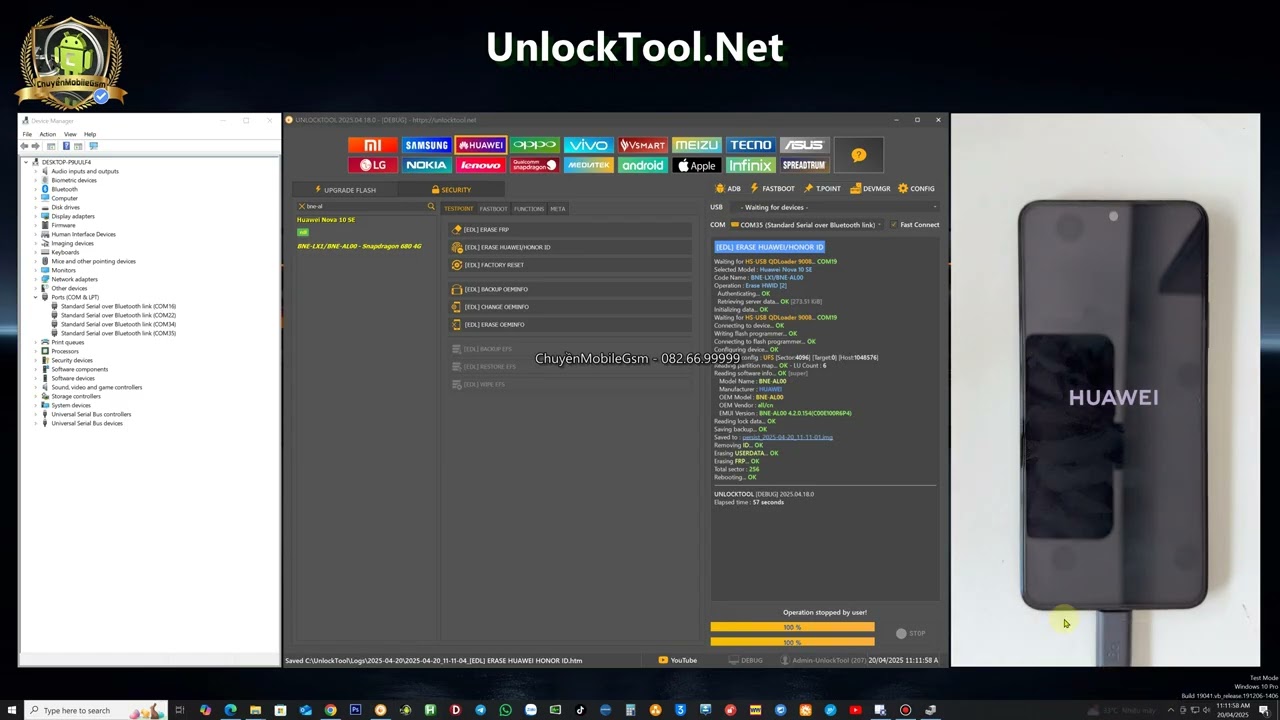
Task: Select the OPPO brand icon
Action: pos(534,145)
